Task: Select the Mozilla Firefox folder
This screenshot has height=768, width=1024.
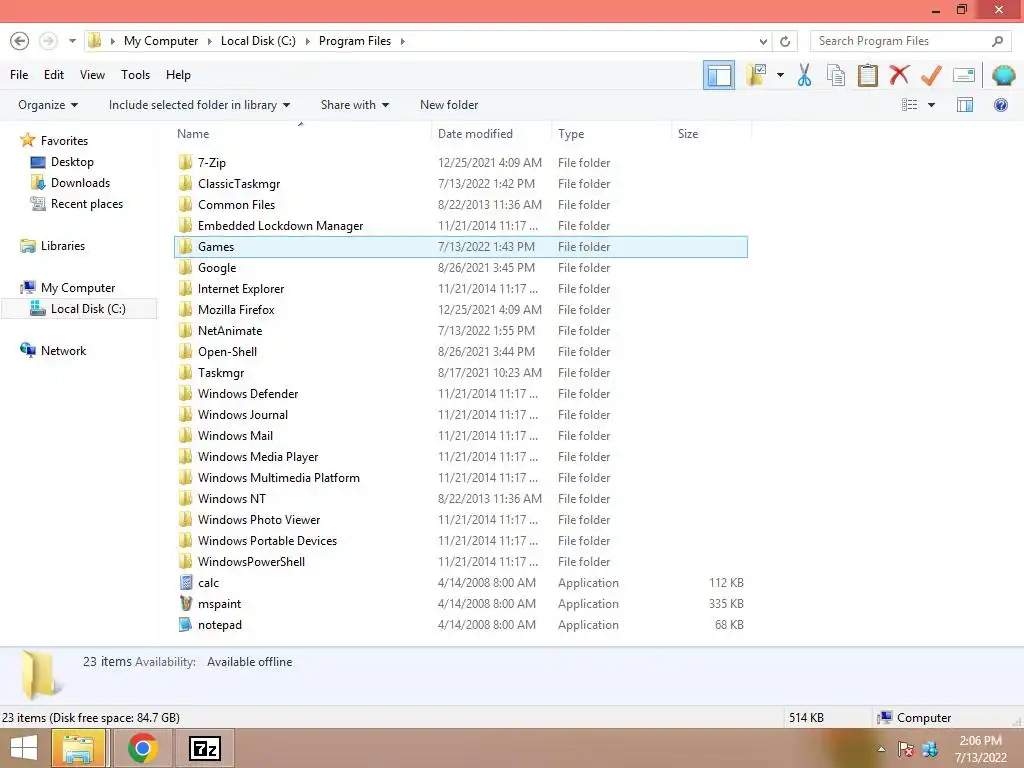Action: tap(461, 310)
